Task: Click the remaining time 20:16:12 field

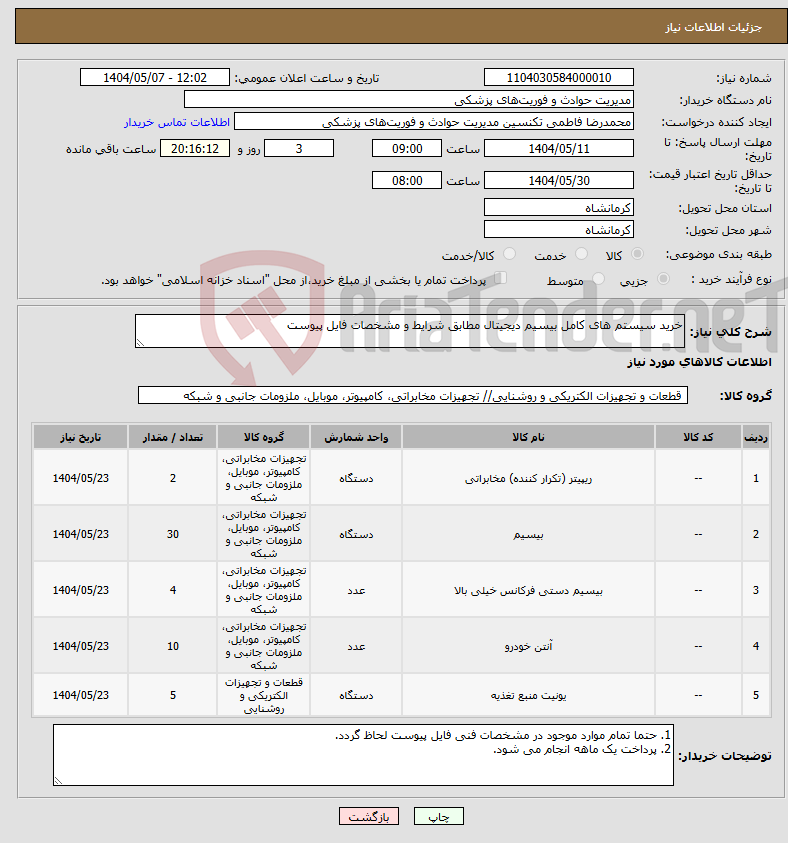Action: pos(195,148)
